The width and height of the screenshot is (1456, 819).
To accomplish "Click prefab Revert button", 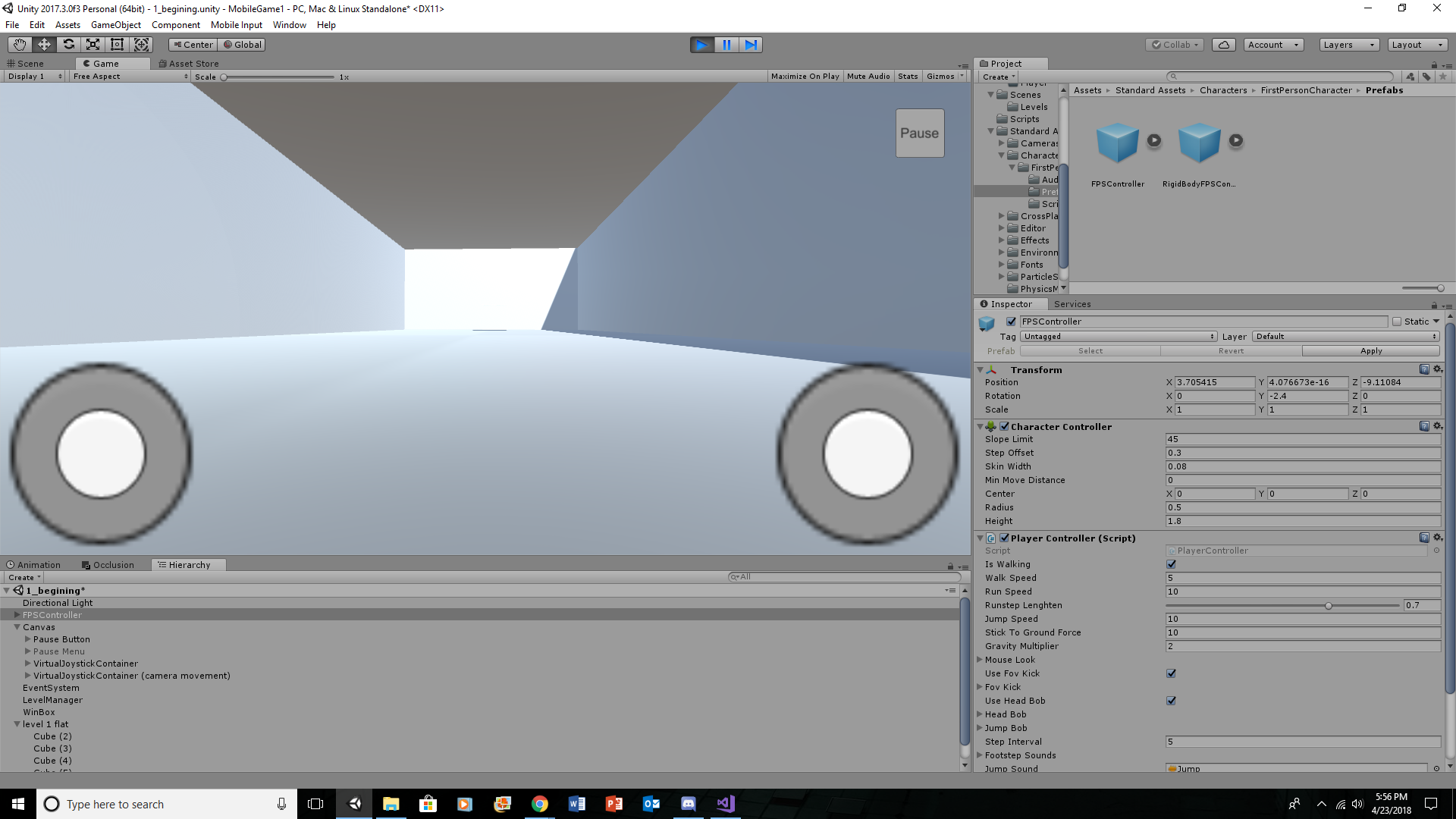I will [1232, 351].
